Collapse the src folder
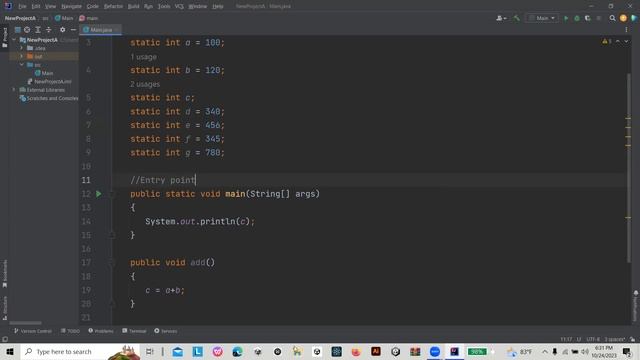This screenshot has width=640, height=360. [x=22, y=64]
